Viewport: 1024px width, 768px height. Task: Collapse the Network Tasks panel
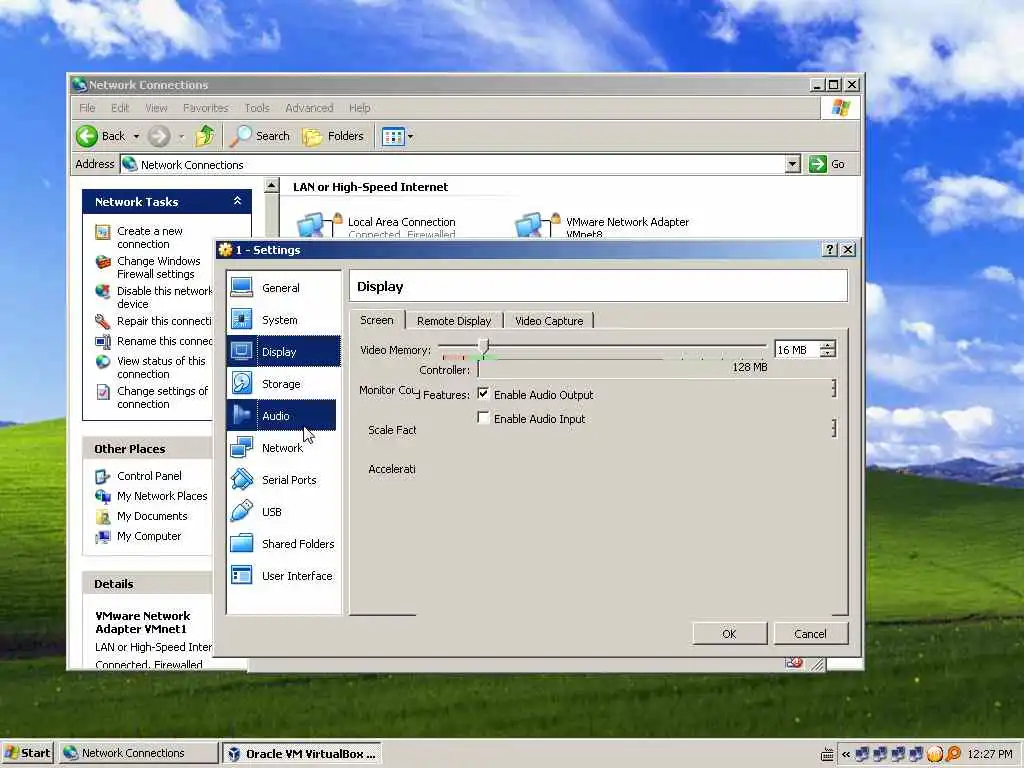coord(238,201)
